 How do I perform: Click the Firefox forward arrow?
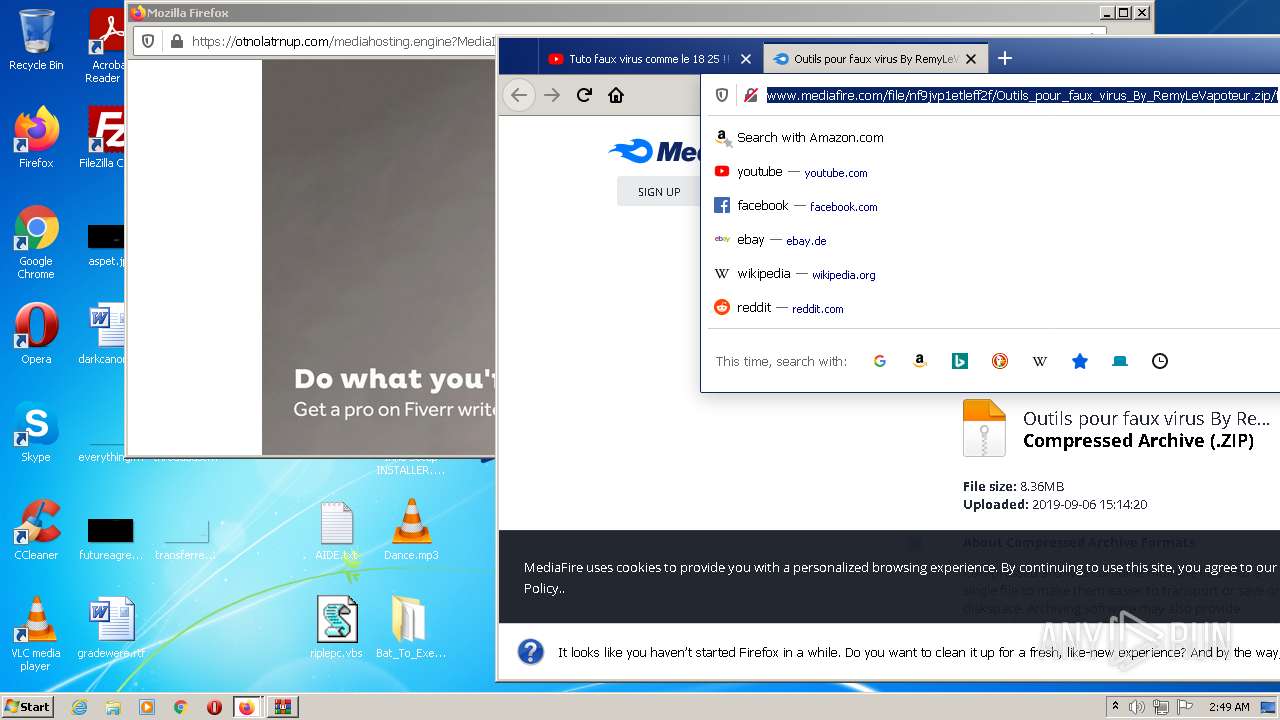(552, 95)
